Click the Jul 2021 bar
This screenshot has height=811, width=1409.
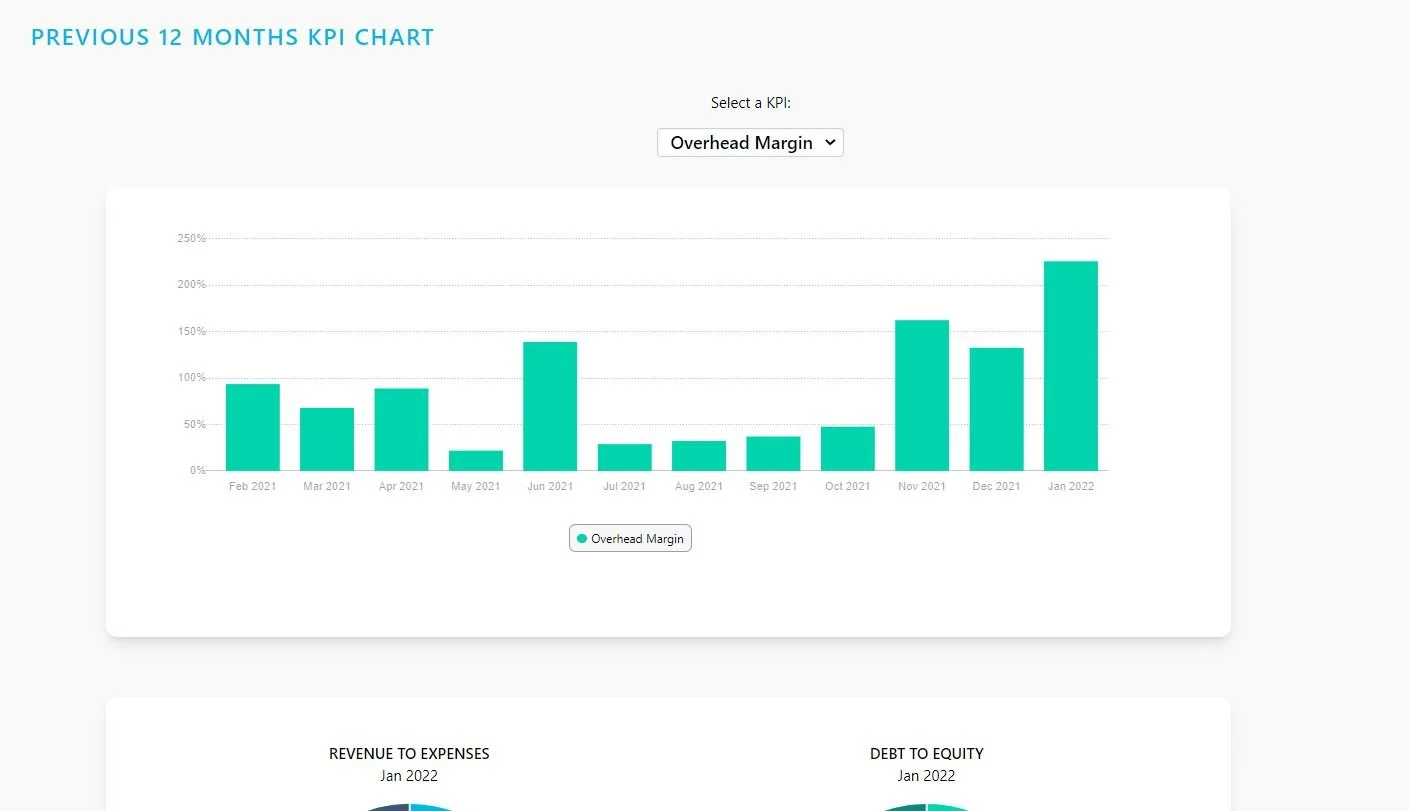[x=625, y=457]
